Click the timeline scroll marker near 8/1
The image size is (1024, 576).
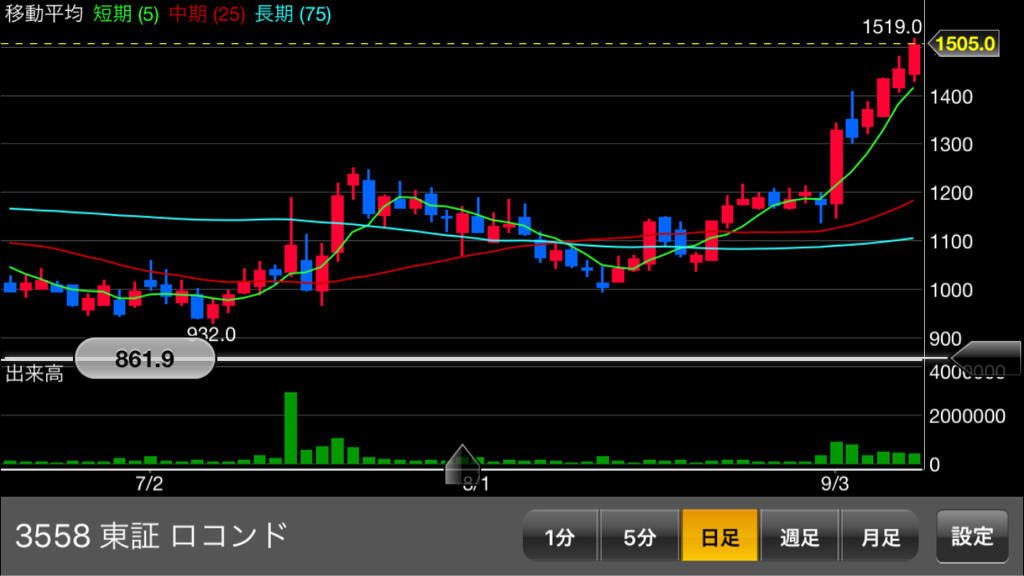coord(462,465)
